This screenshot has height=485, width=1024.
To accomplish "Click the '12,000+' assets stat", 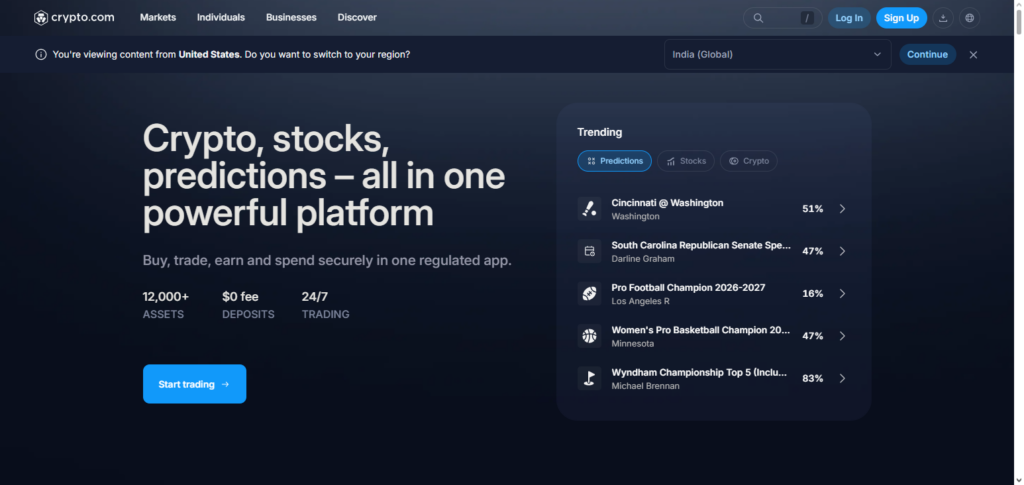I will tap(166, 297).
